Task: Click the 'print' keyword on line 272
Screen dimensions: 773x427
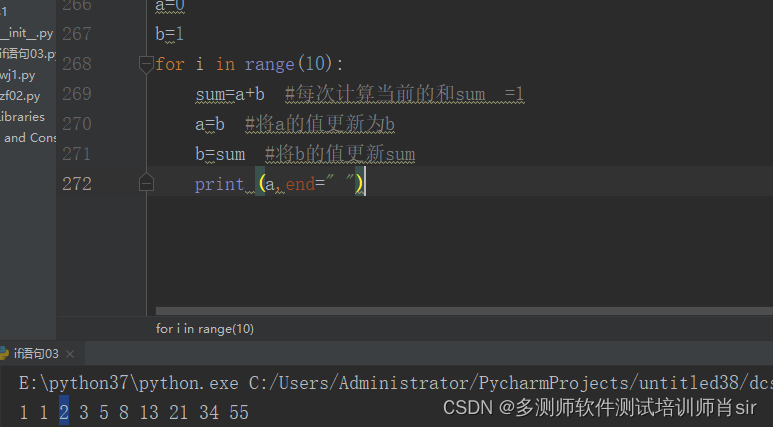Action: [x=219, y=184]
